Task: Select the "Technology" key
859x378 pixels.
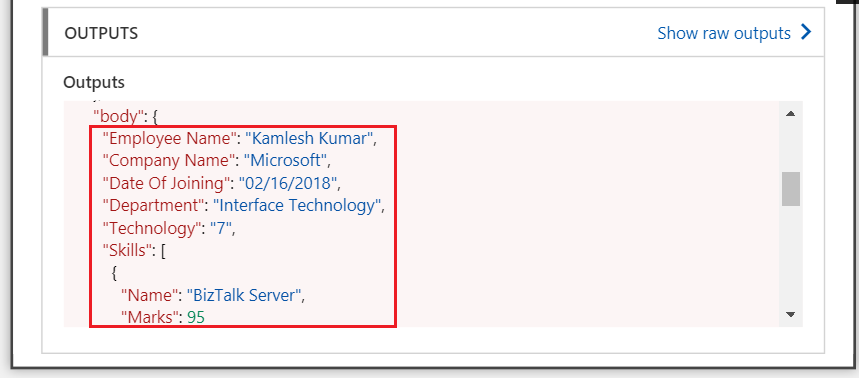Action: pos(152,228)
